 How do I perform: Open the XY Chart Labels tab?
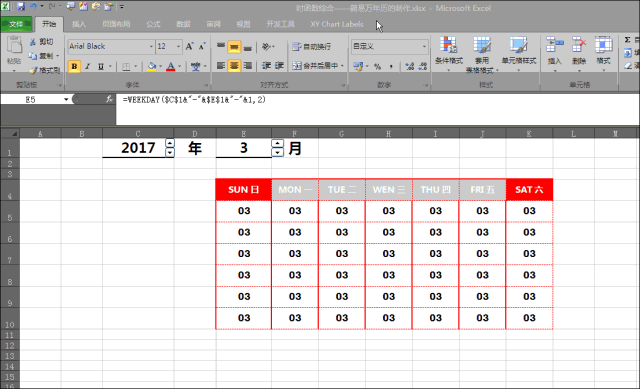point(337,24)
